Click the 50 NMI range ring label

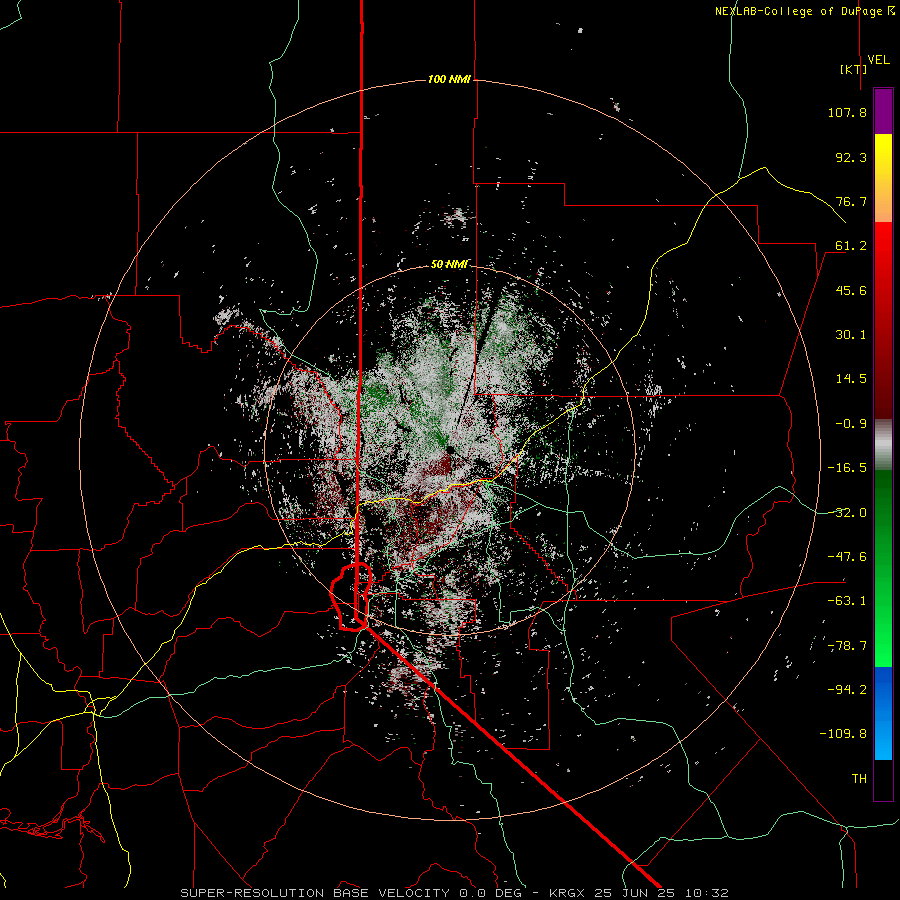[449, 264]
